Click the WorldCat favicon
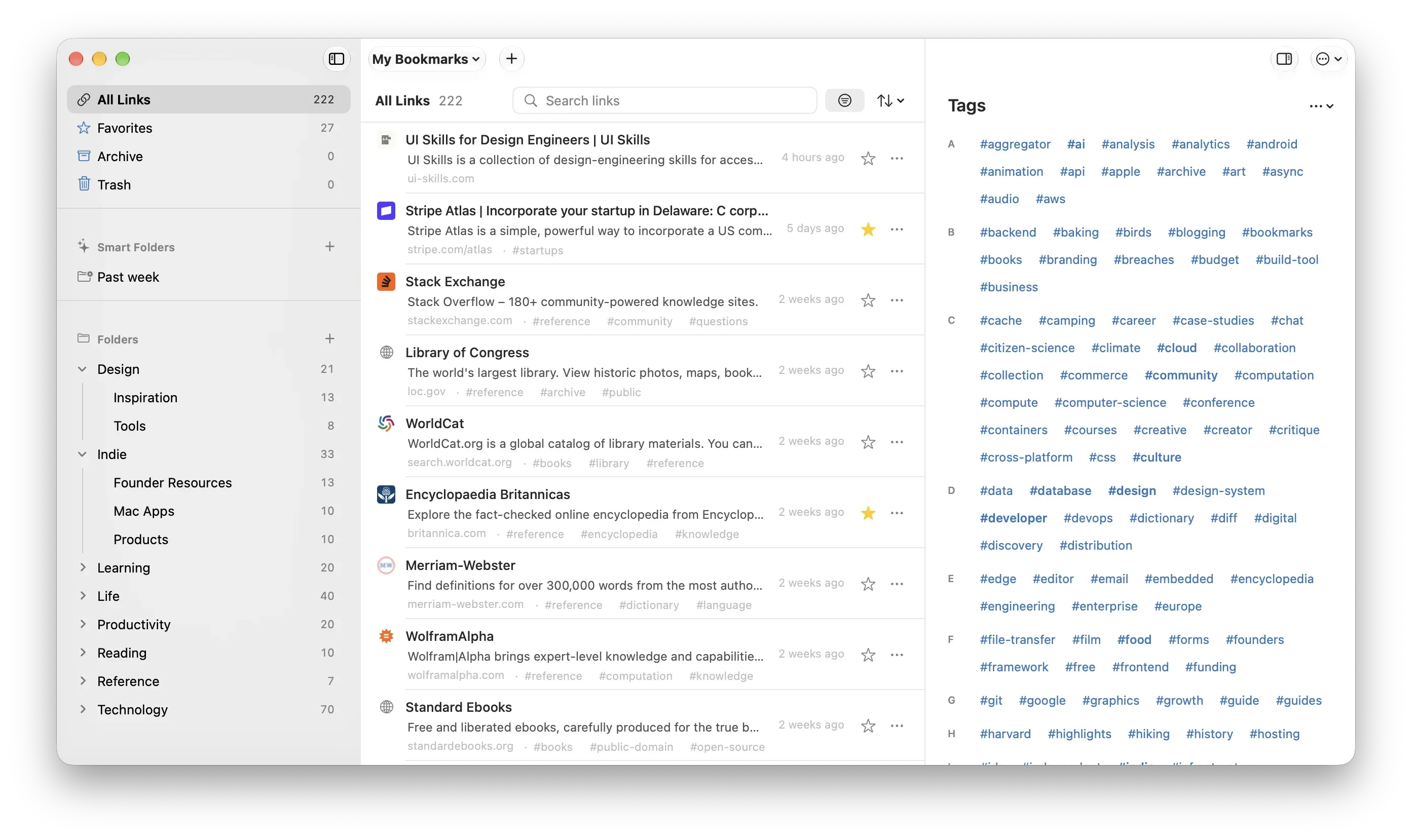The height and width of the screenshot is (840, 1412). (x=386, y=424)
